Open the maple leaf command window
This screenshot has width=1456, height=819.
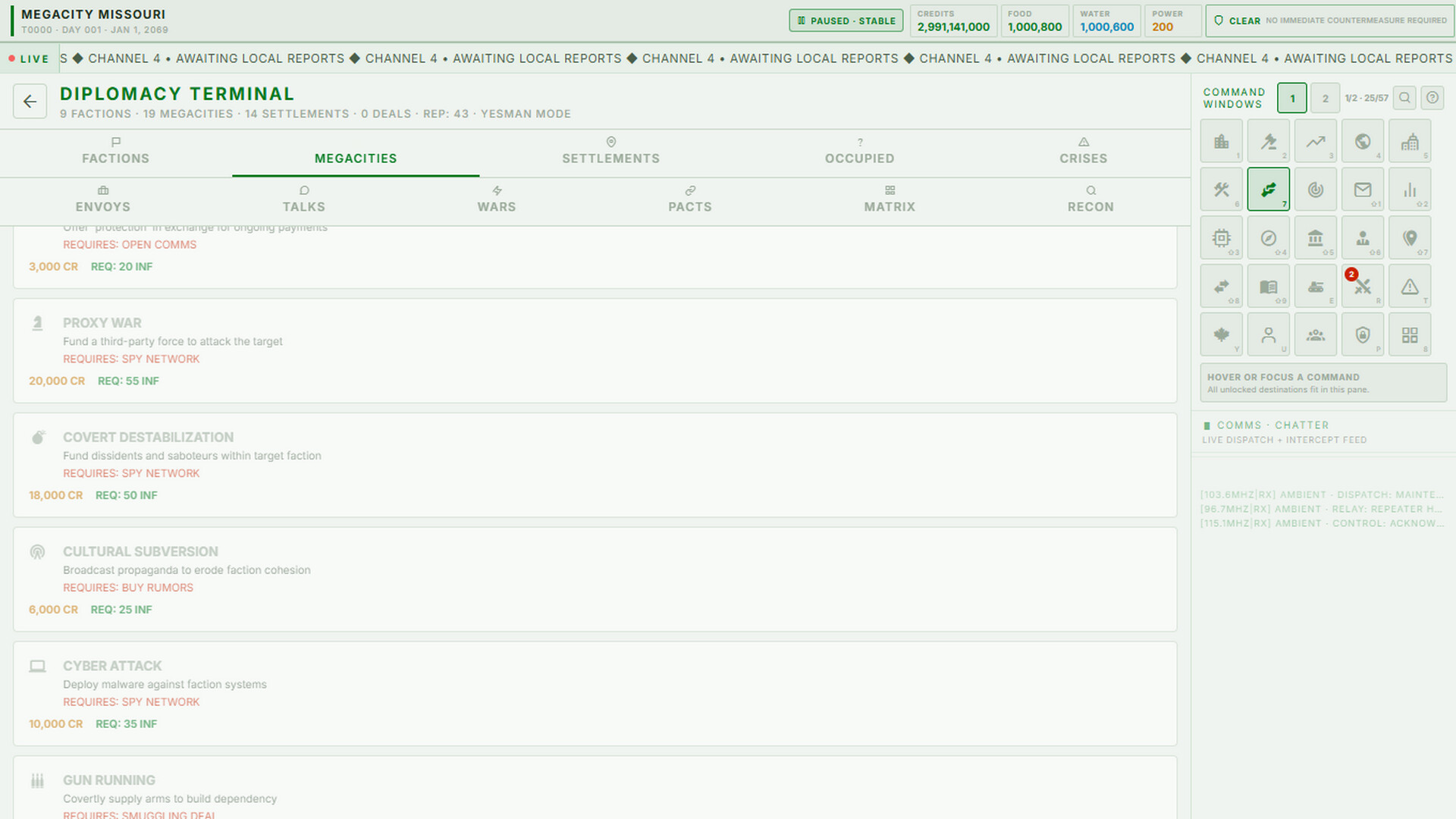[x=1221, y=335]
